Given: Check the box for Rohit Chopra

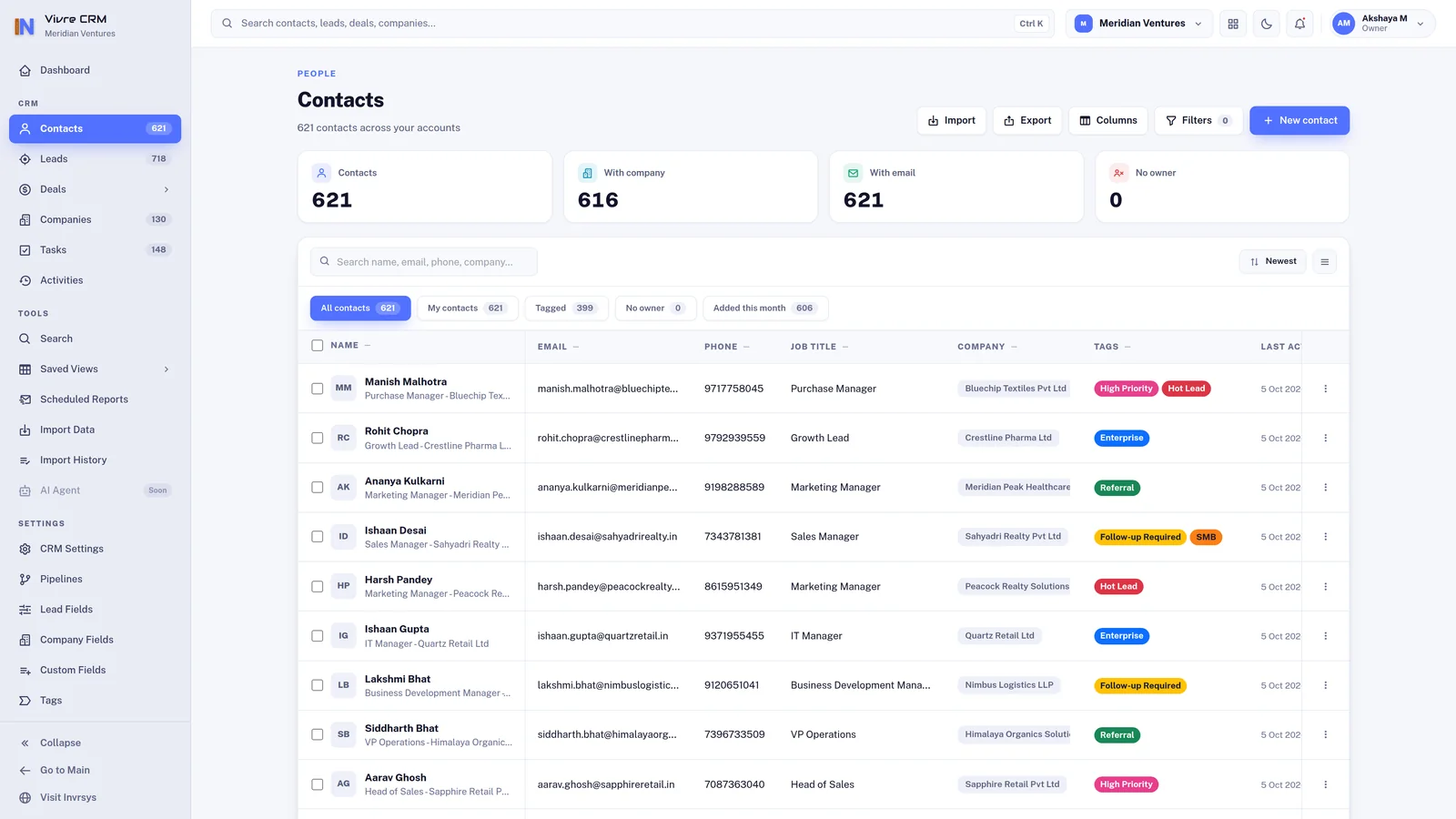Looking at the screenshot, I should (318, 438).
